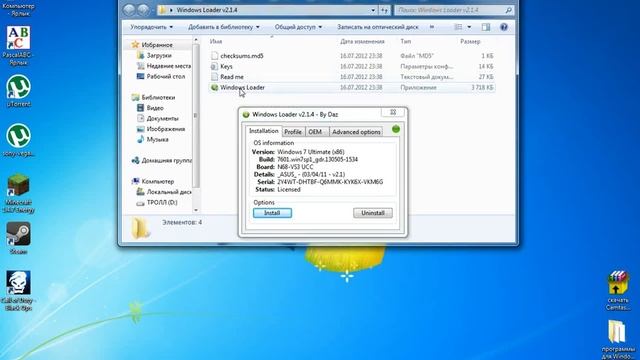Sort files by the Размер column

[x=470, y=42]
